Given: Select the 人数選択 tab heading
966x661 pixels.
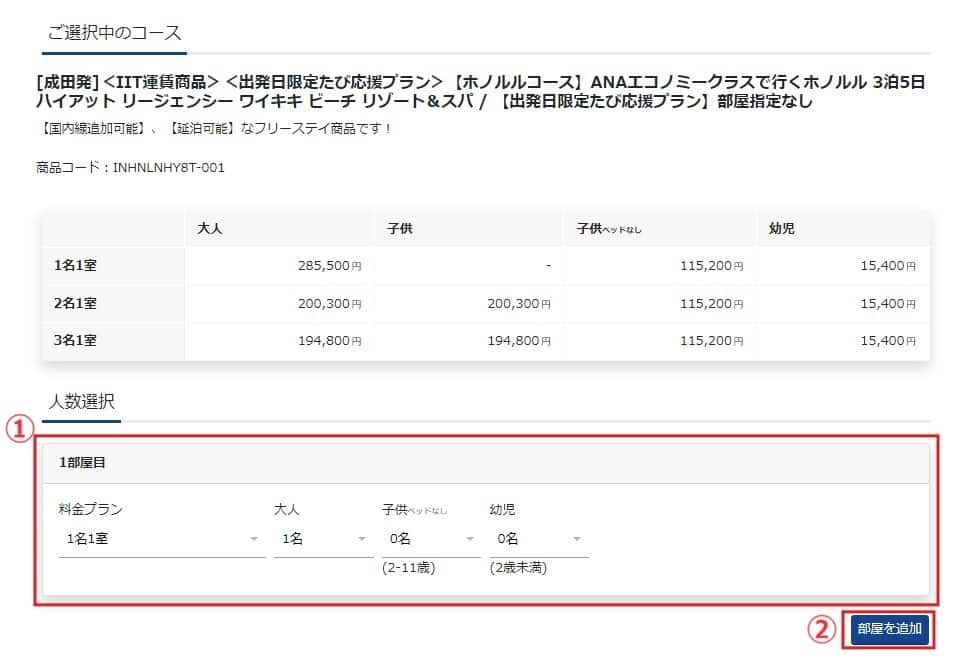Looking at the screenshot, I should (82, 402).
